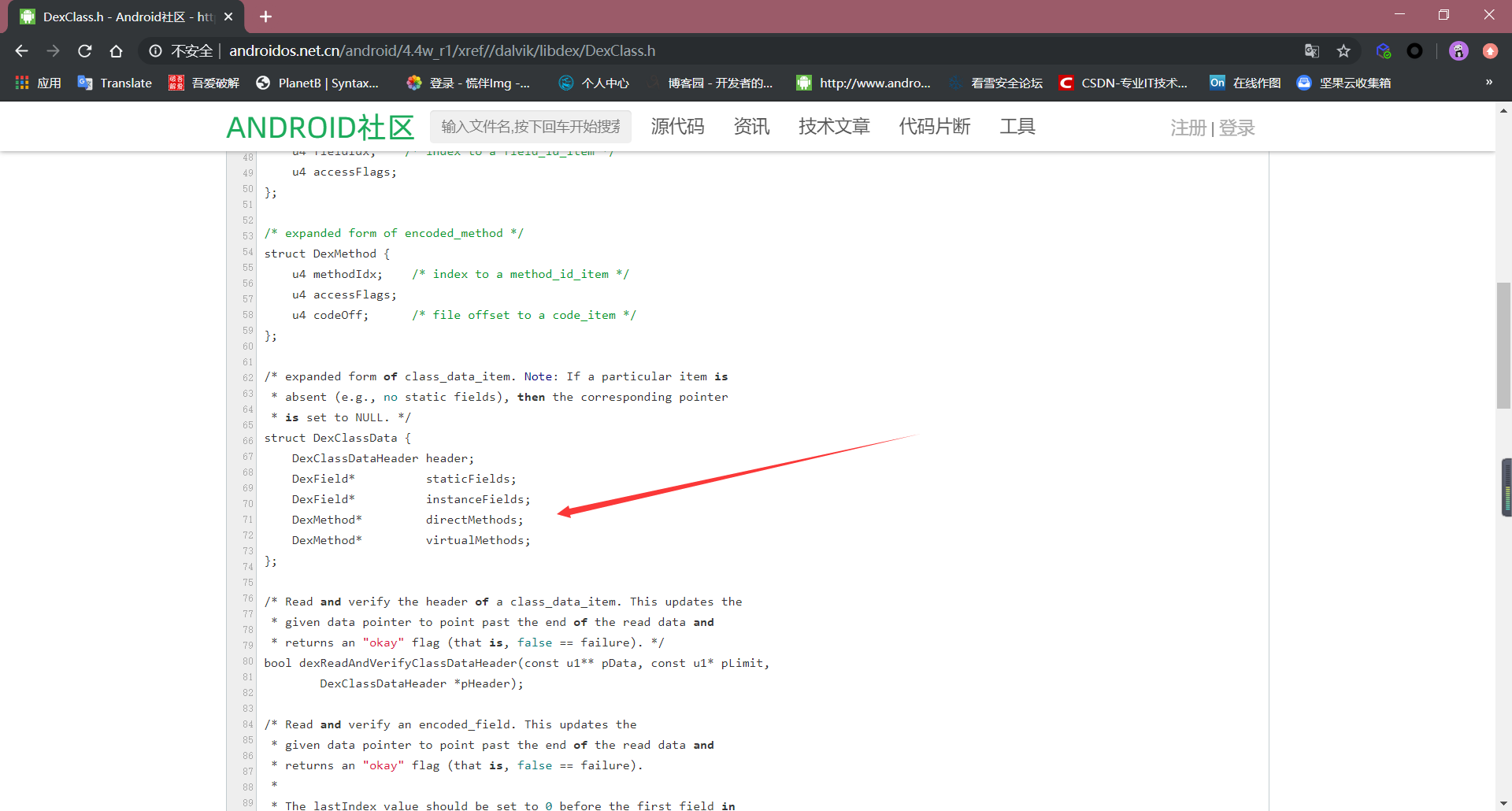The height and width of the screenshot is (811, 1512).
Task: Click the staticFields field text
Action: coord(471,479)
